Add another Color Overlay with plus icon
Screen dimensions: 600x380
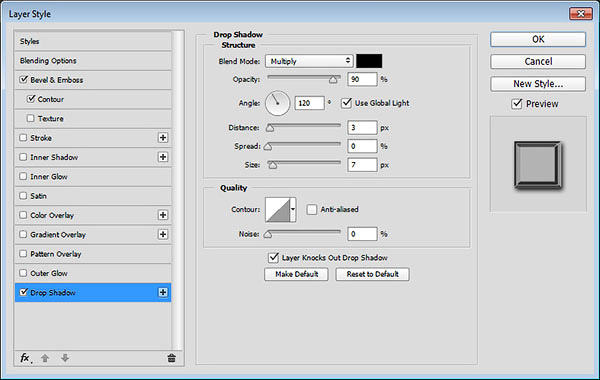coord(163,215)
